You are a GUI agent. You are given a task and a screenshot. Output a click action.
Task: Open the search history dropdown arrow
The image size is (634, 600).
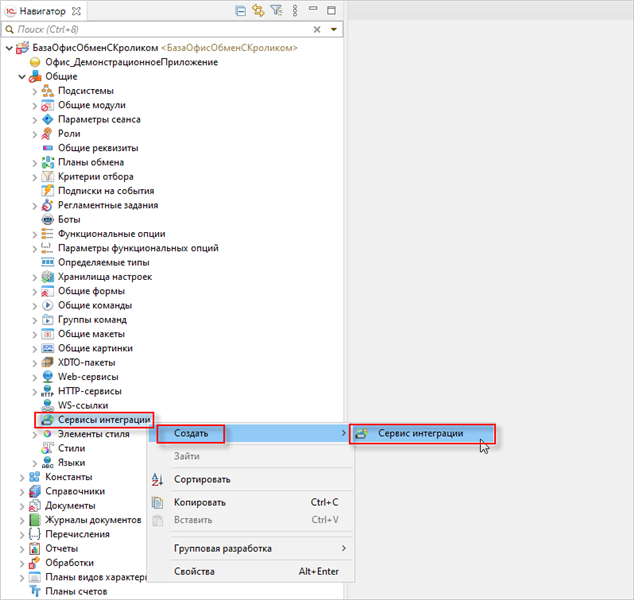[x=332, y=30]
